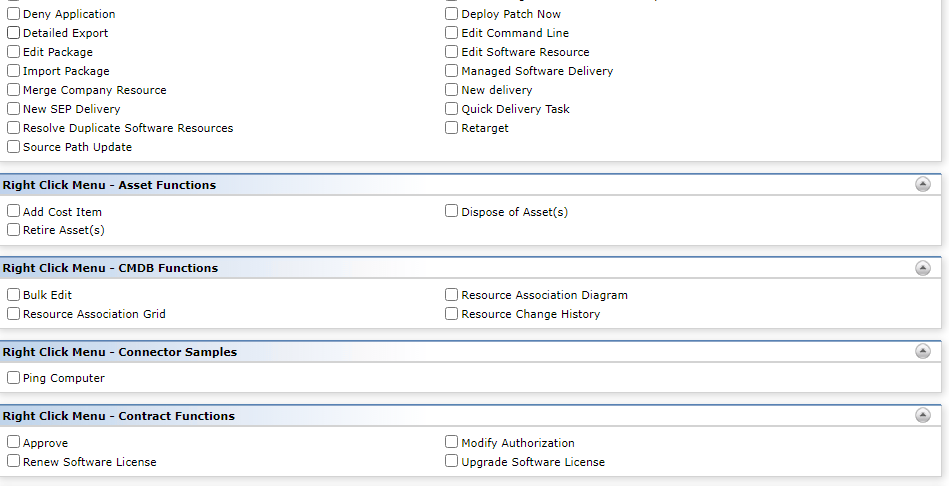Collapse the Connector Samples section

(922, 351)
